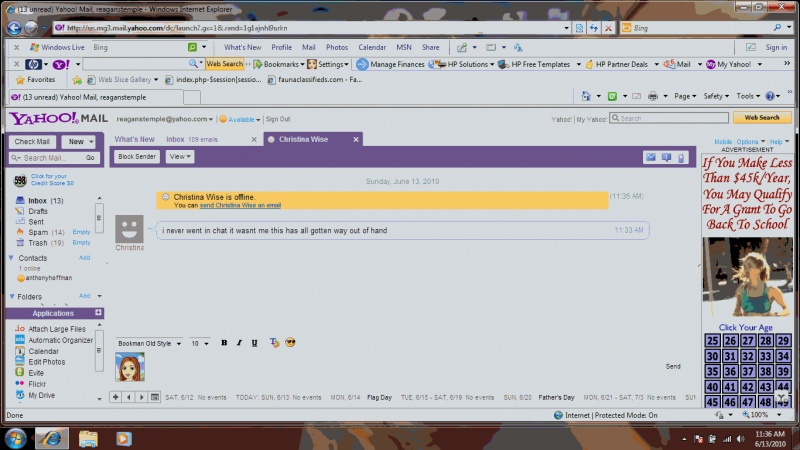Viewport: 800px width, 450px height.
Task: Open Windows Start orb
Action: (15, 438)
